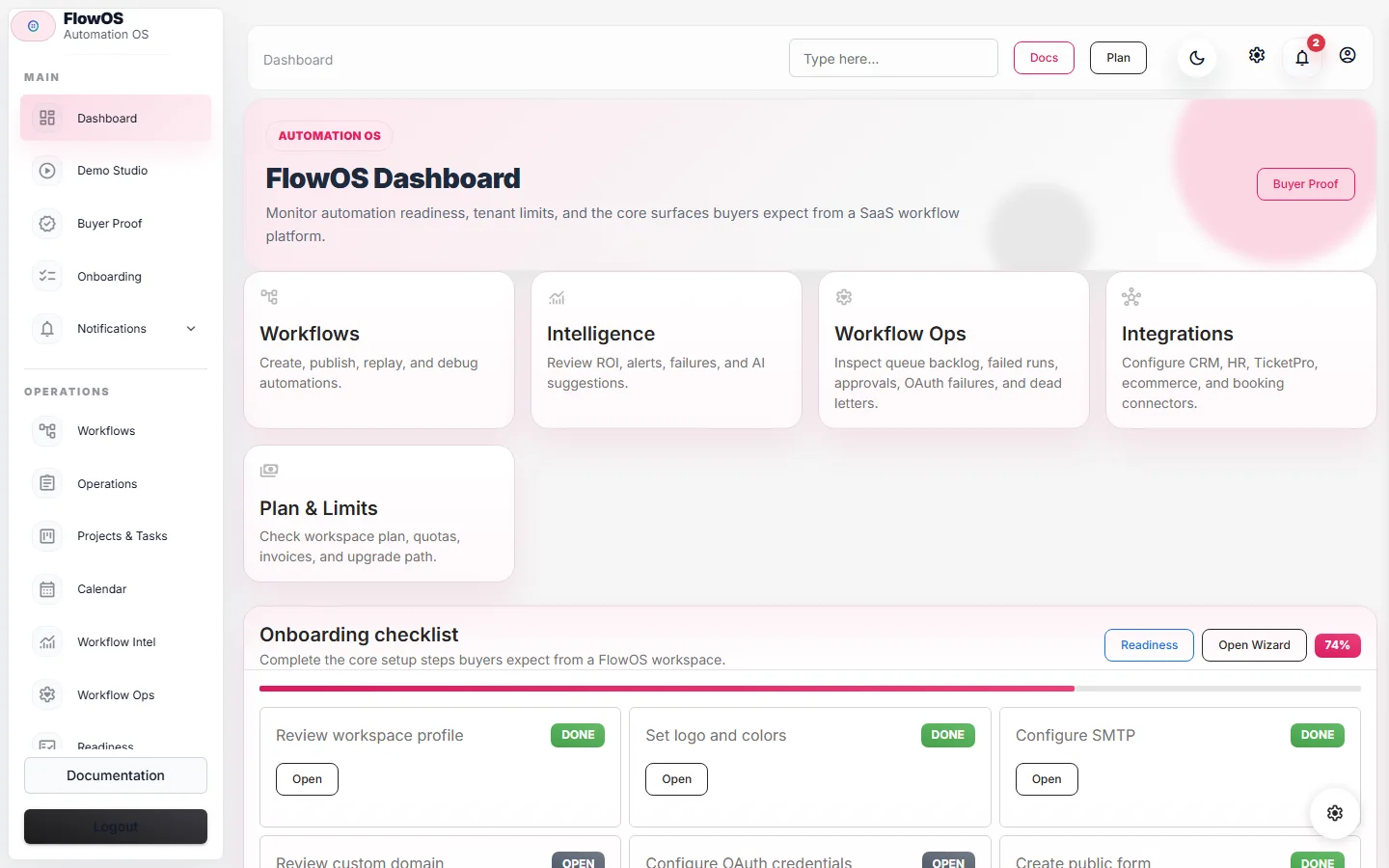Click the Dashboard breadcrumb text
This screenshot has height=868, width=1389.
(x=298, y=60)
